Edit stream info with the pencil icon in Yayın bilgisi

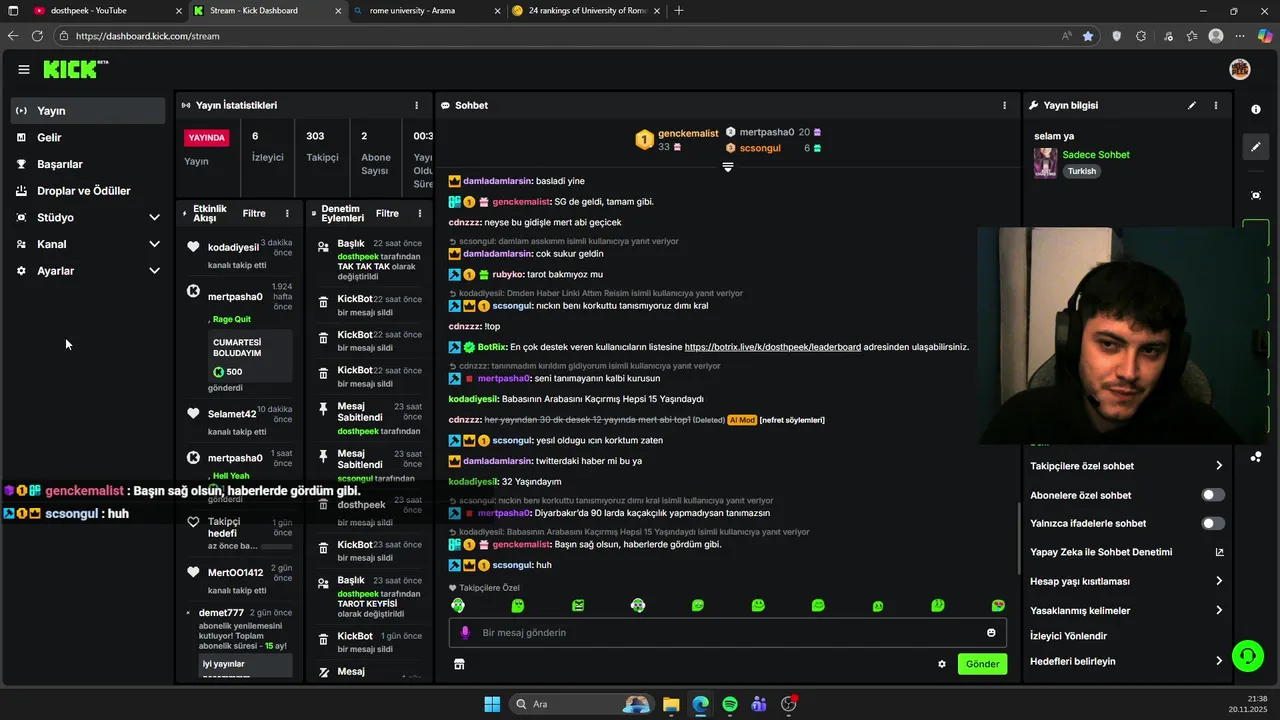[1192, 105]
